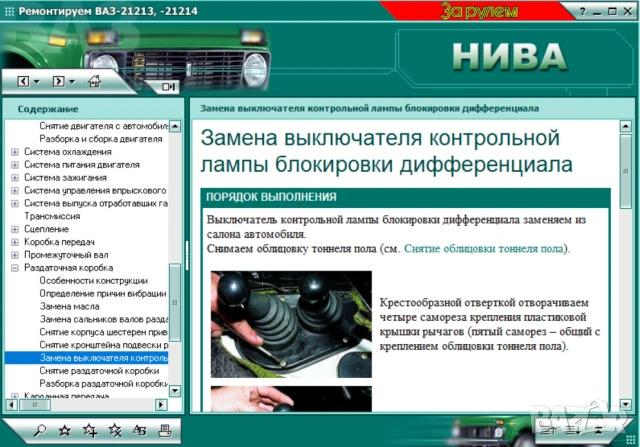Go back with the left arrow button

tap(23, 81)
